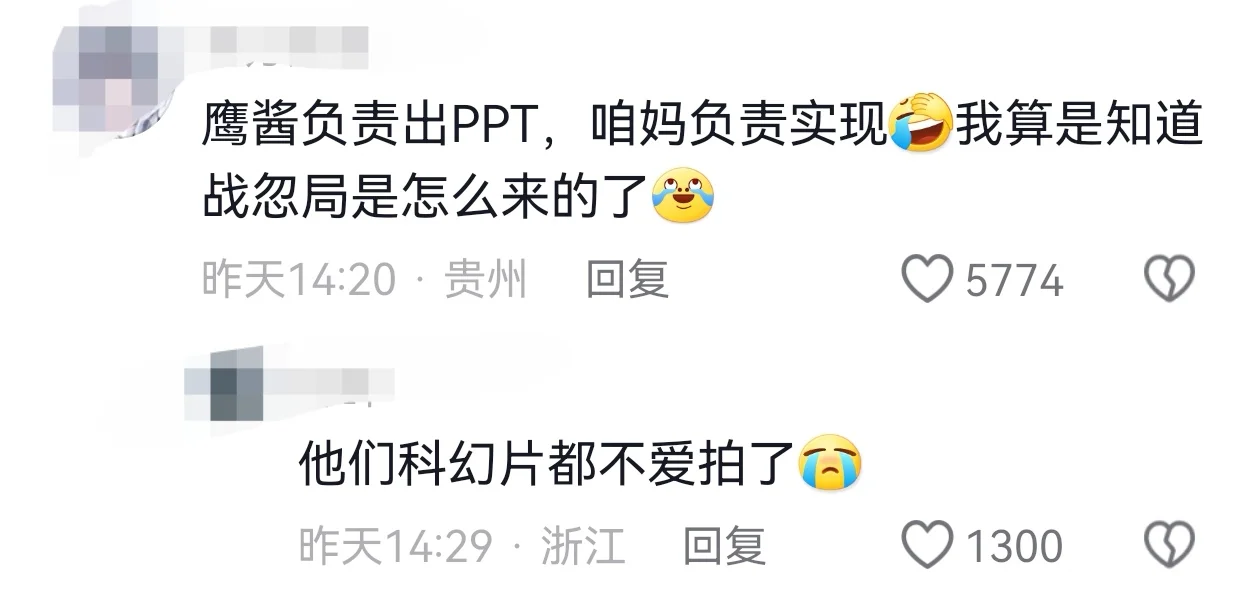This screenshot has width=1260, height=616.
Task: Click the teary smiling emoji after 怎么来的了
Action: (x=683, y=195)
